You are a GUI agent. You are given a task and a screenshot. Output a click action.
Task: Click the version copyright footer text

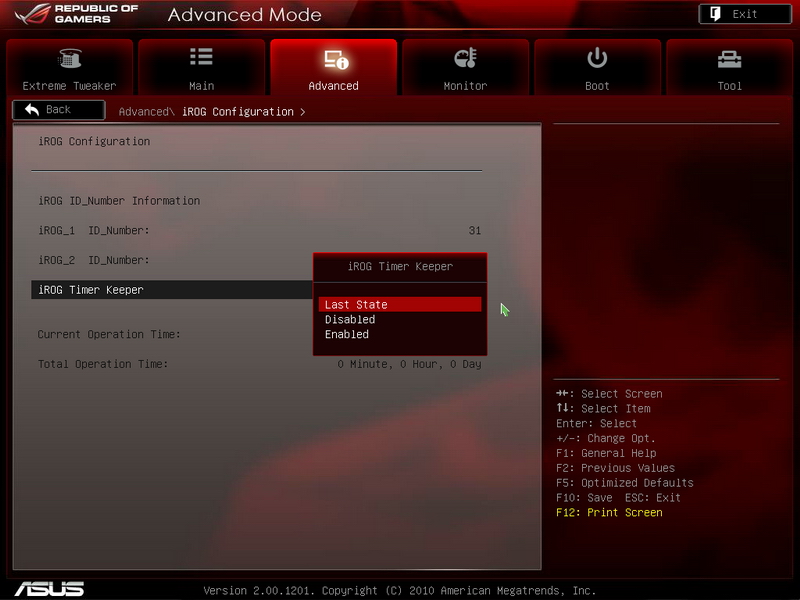tap(399, 591)
